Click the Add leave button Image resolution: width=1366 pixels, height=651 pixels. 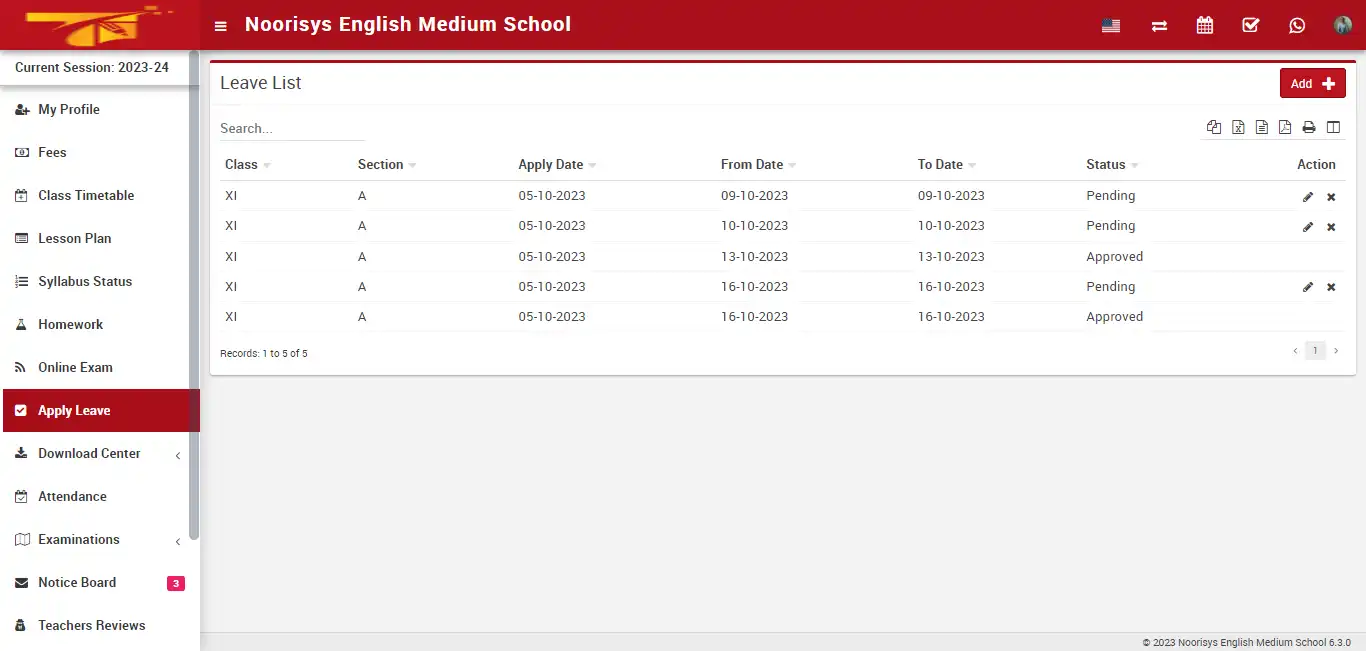(x=1312, y=84)
